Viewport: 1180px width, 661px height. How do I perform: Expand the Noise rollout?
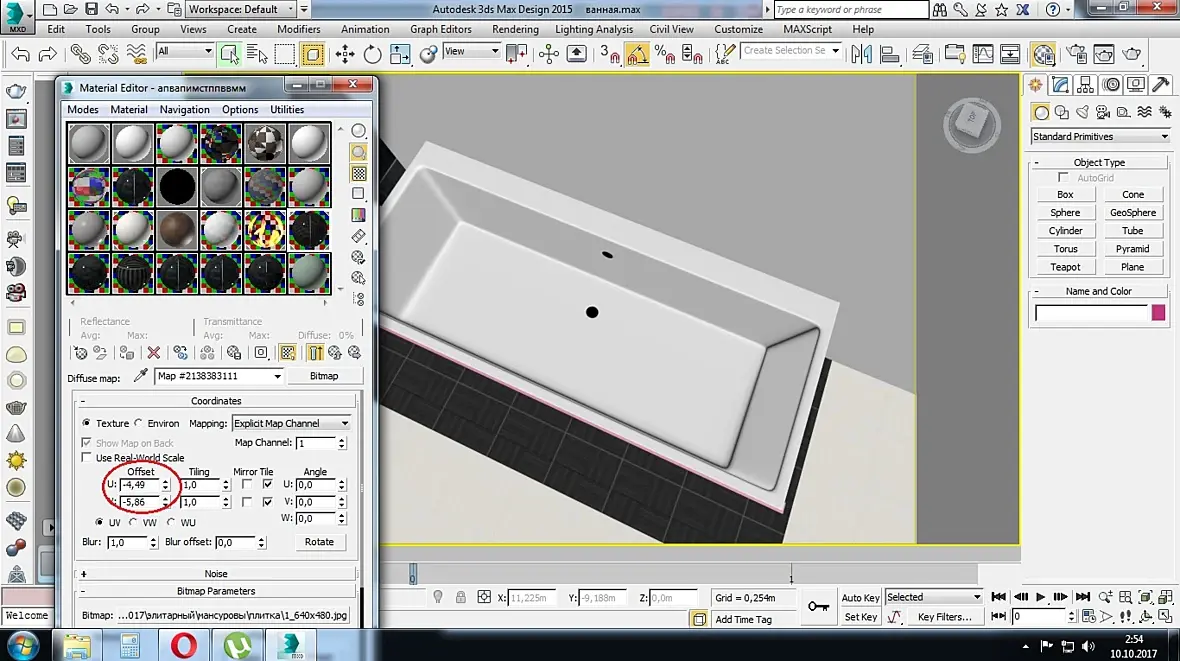coord(215,574)
